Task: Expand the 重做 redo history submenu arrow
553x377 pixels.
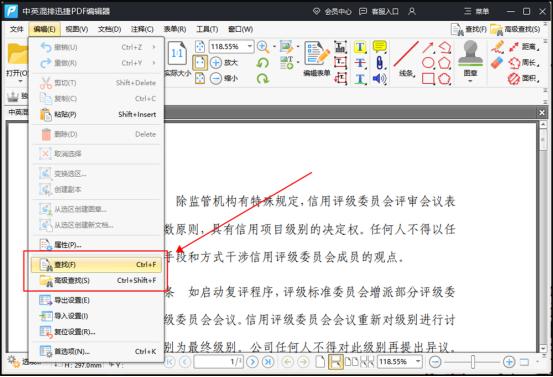Action: click(x=154, y=63)
